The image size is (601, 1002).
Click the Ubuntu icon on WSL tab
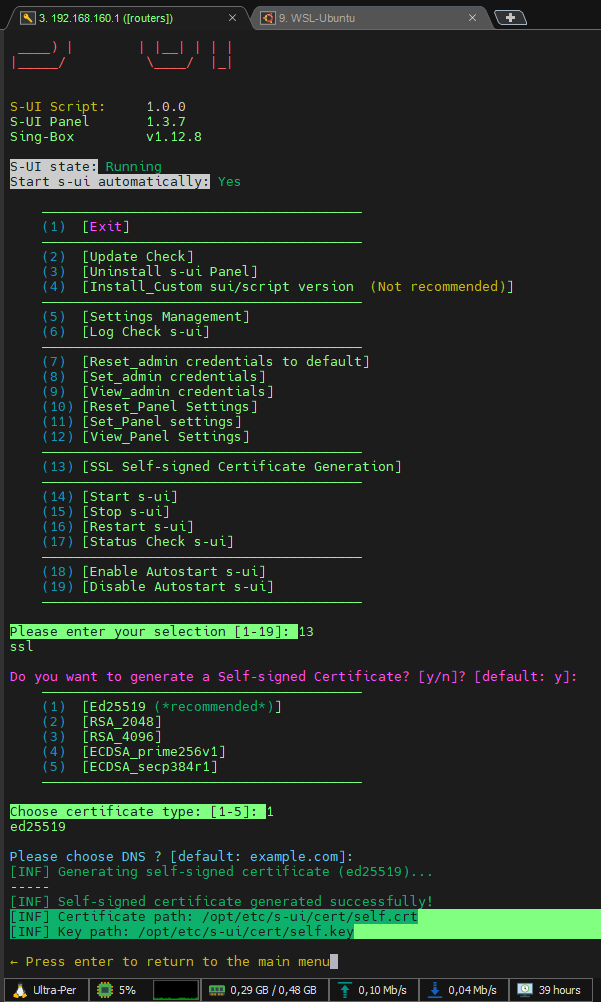click(268, 18)
